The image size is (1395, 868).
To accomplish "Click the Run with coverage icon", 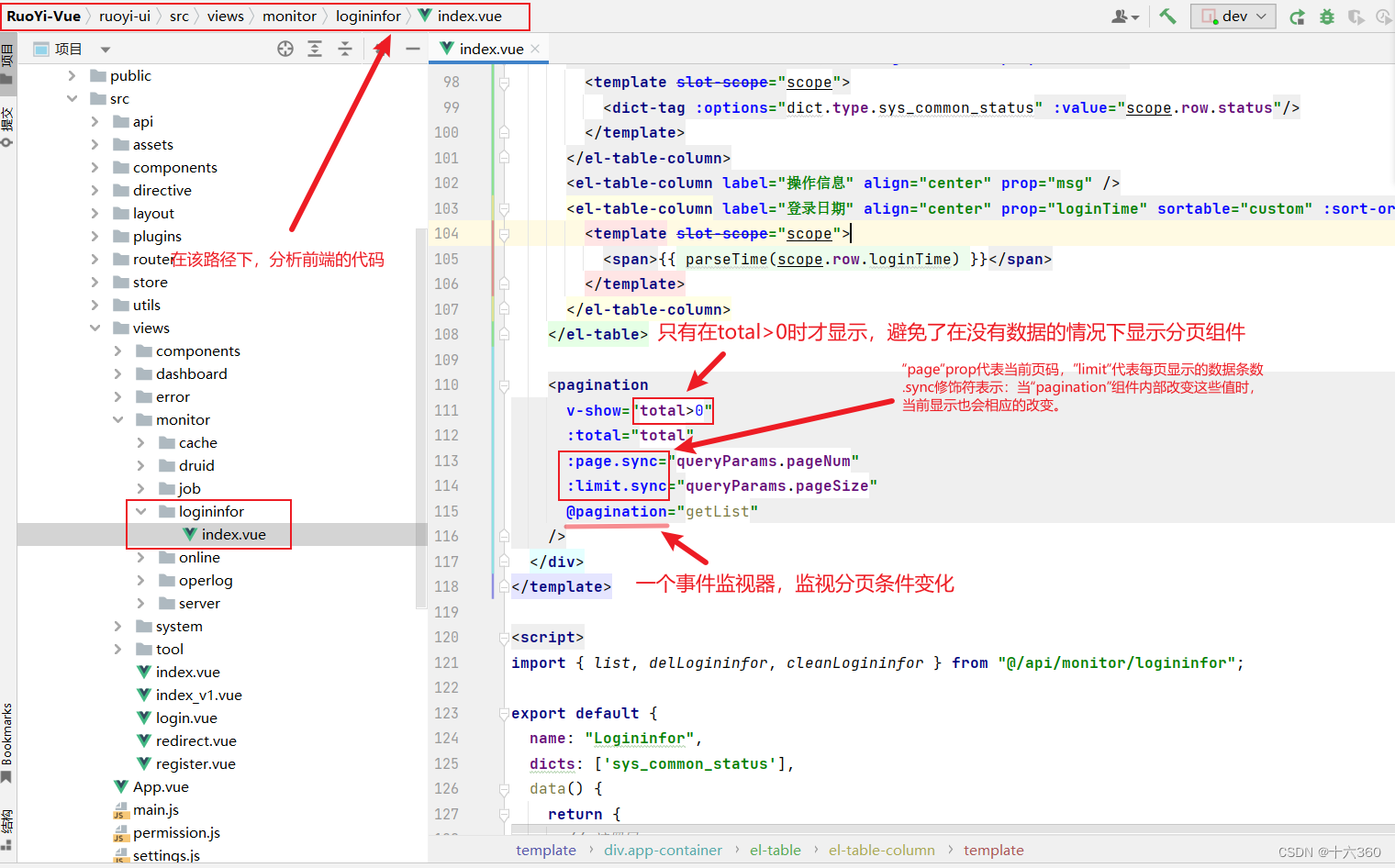I will [1356, 17].
